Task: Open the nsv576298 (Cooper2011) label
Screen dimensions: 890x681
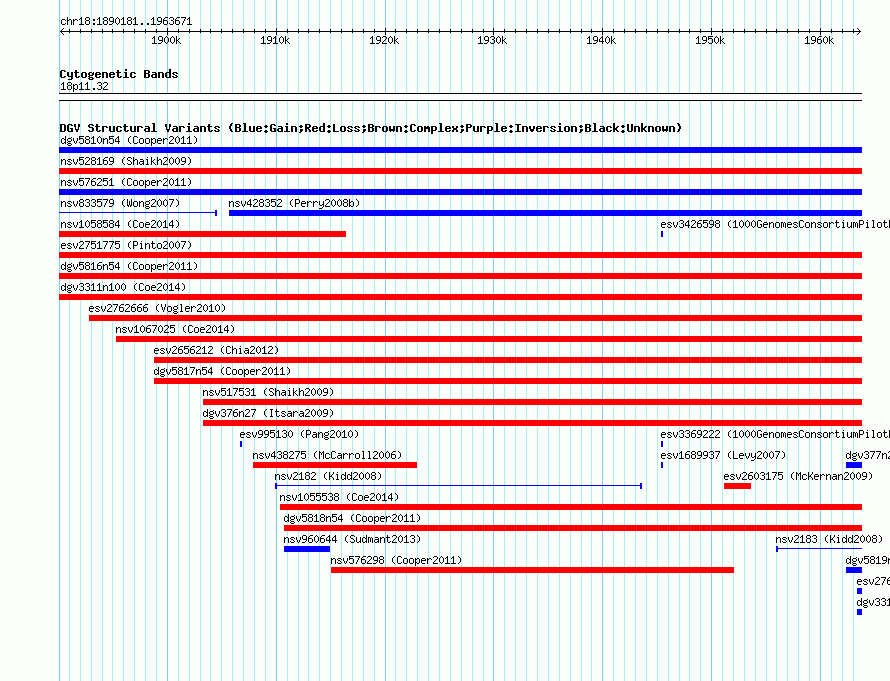Action: click(x=396, y=560)
